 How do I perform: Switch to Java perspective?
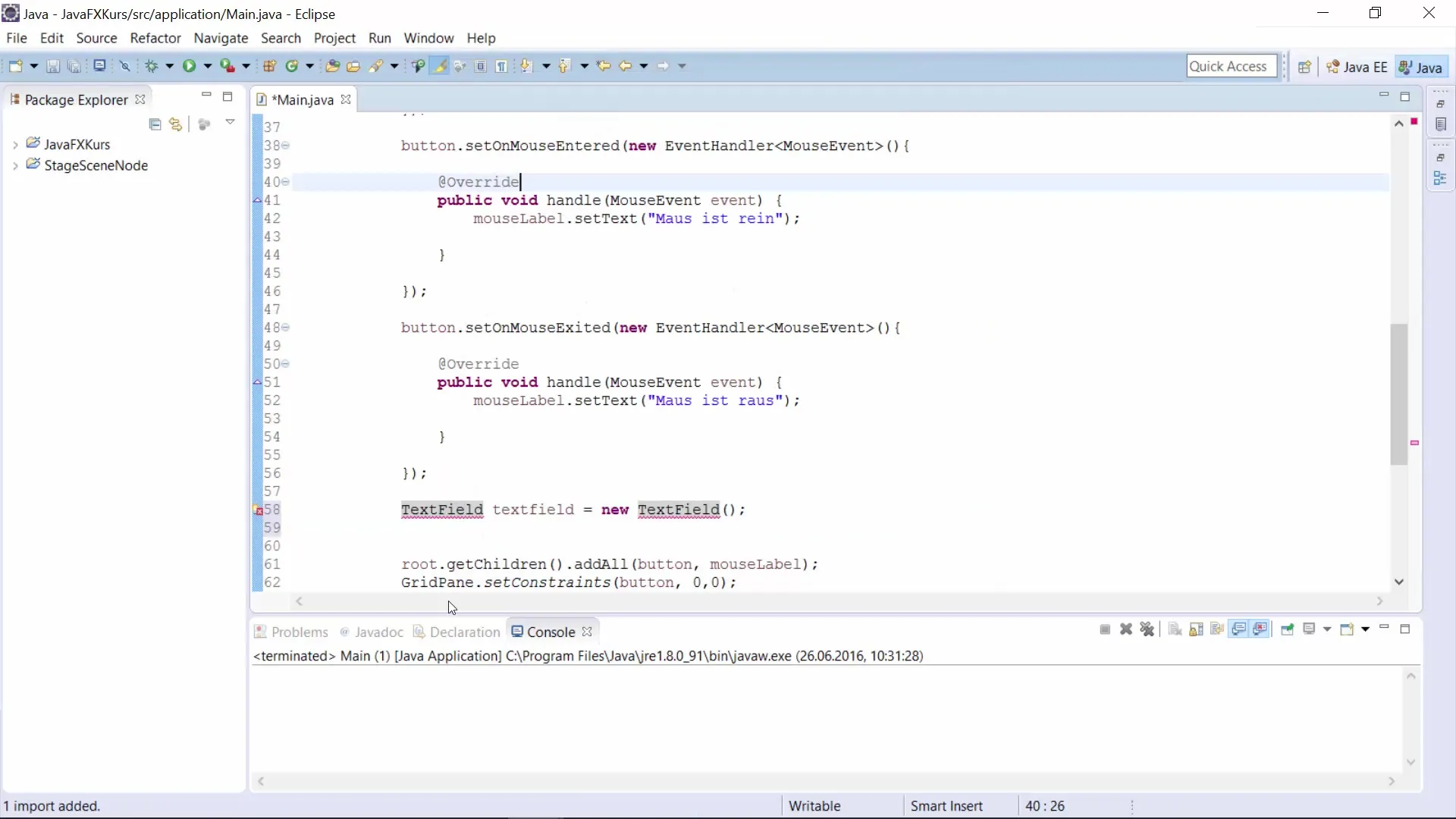[x=1420, y=67]
